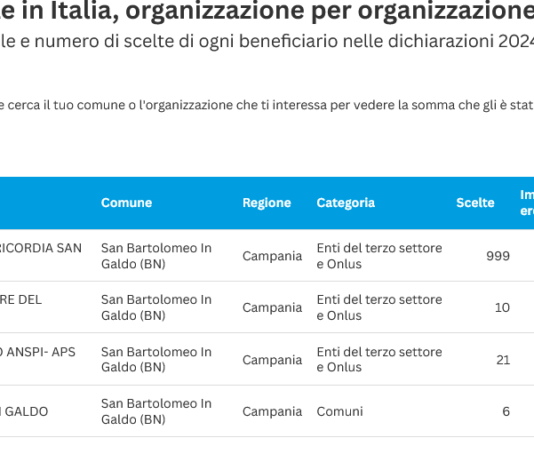Click Enti del terzo settore in row 10
Image resolution: width=534 pixels, height=462 pixels.
point(379,308)
